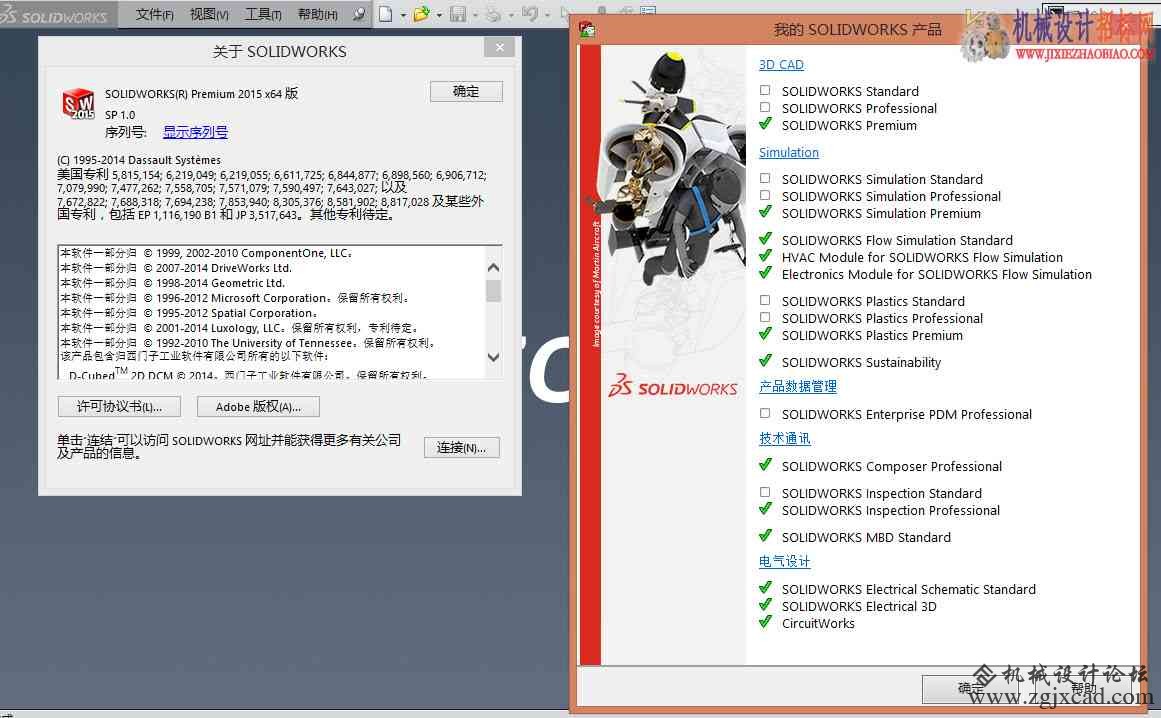Click the green check beside SOLIDWORKS Flow Simulation Standard
The height and width of the screenshot is (718, 1161).
pos(766,238)
